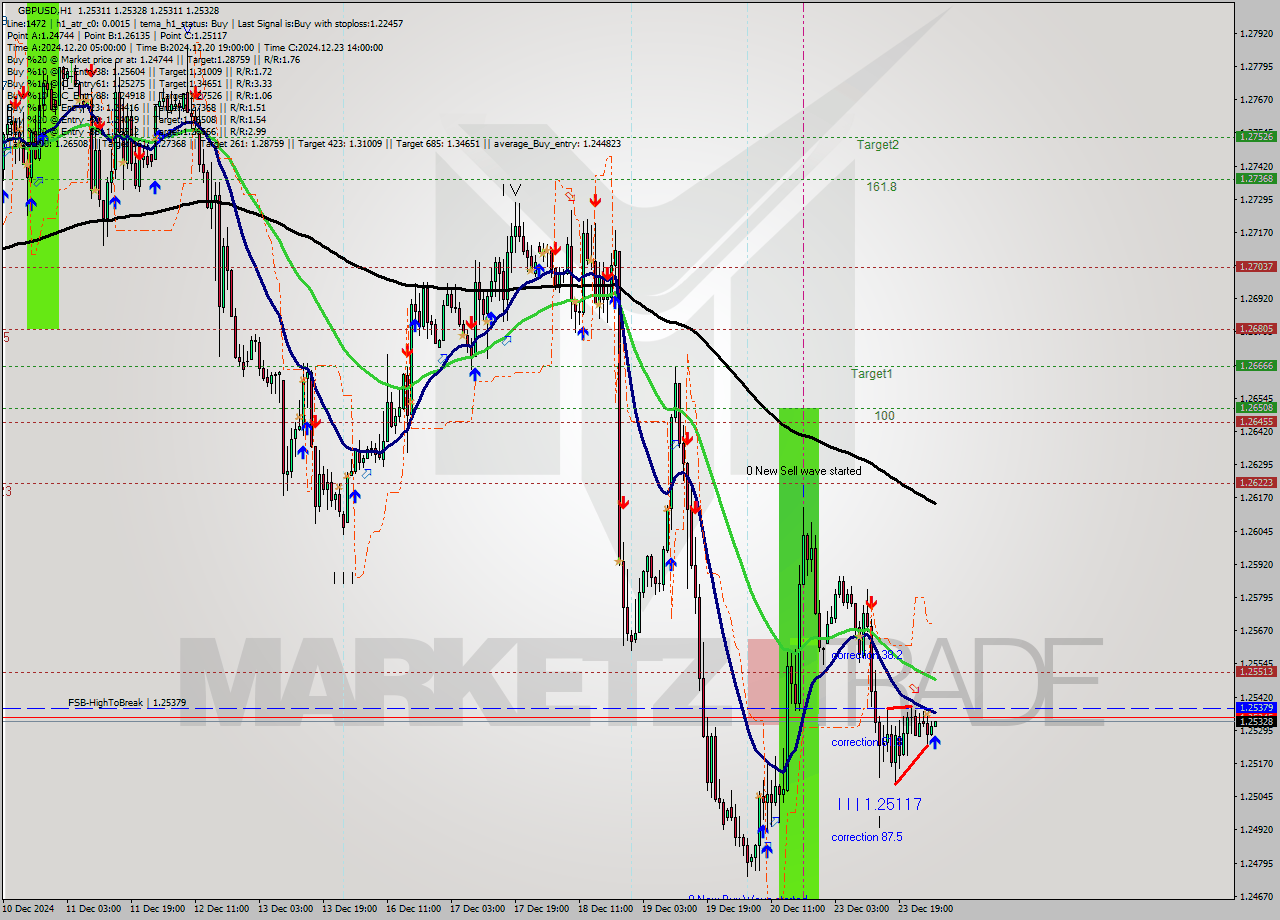1280x920 pixels.
Task: Click the GBPUSD,H1 symbol title
Action: (x=43, y=9)
